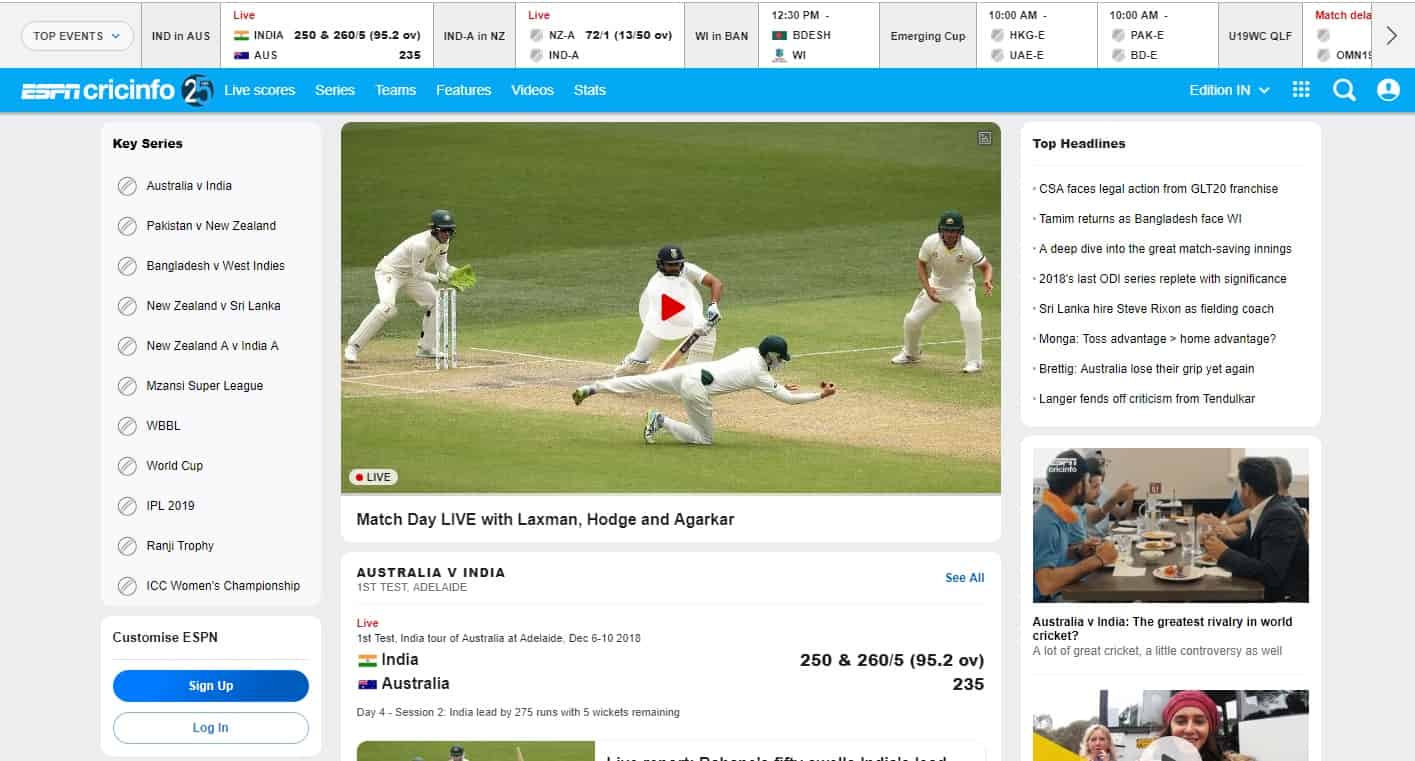
Task: Open the Edition IN dropdown
Action: tap(1229, 90)
